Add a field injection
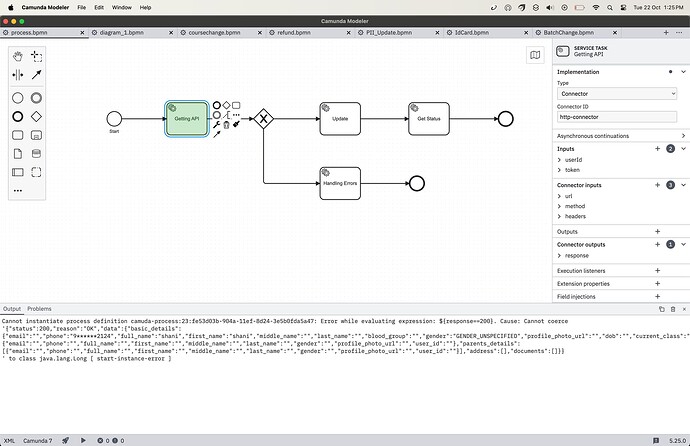The width and height of the screenshot is (690, 446). (657, 296)
